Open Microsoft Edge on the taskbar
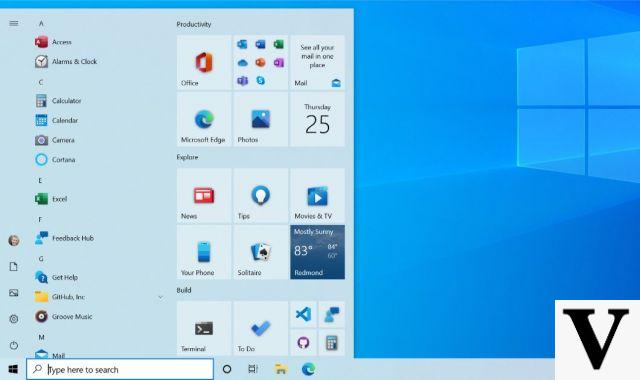This screenshot has width=640, height=380. pyautogui.click(x=309, y=369)
